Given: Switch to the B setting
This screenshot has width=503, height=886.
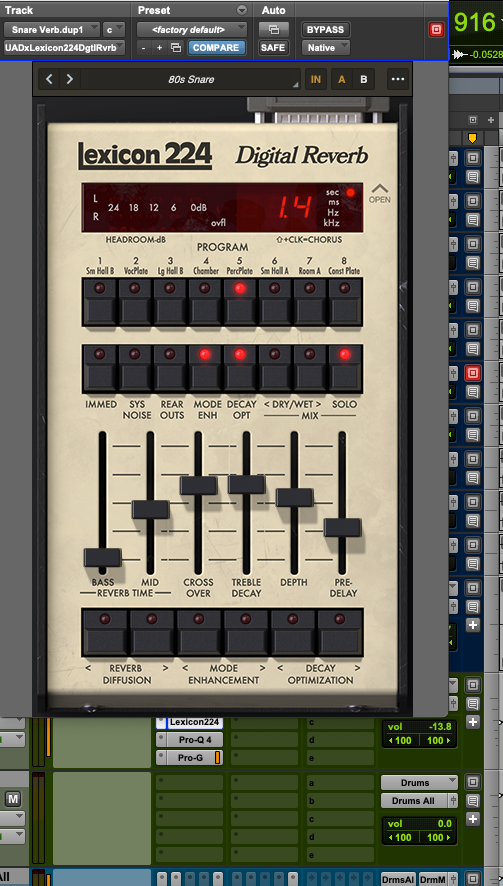Looking at the screenshot, I should 363,79.
